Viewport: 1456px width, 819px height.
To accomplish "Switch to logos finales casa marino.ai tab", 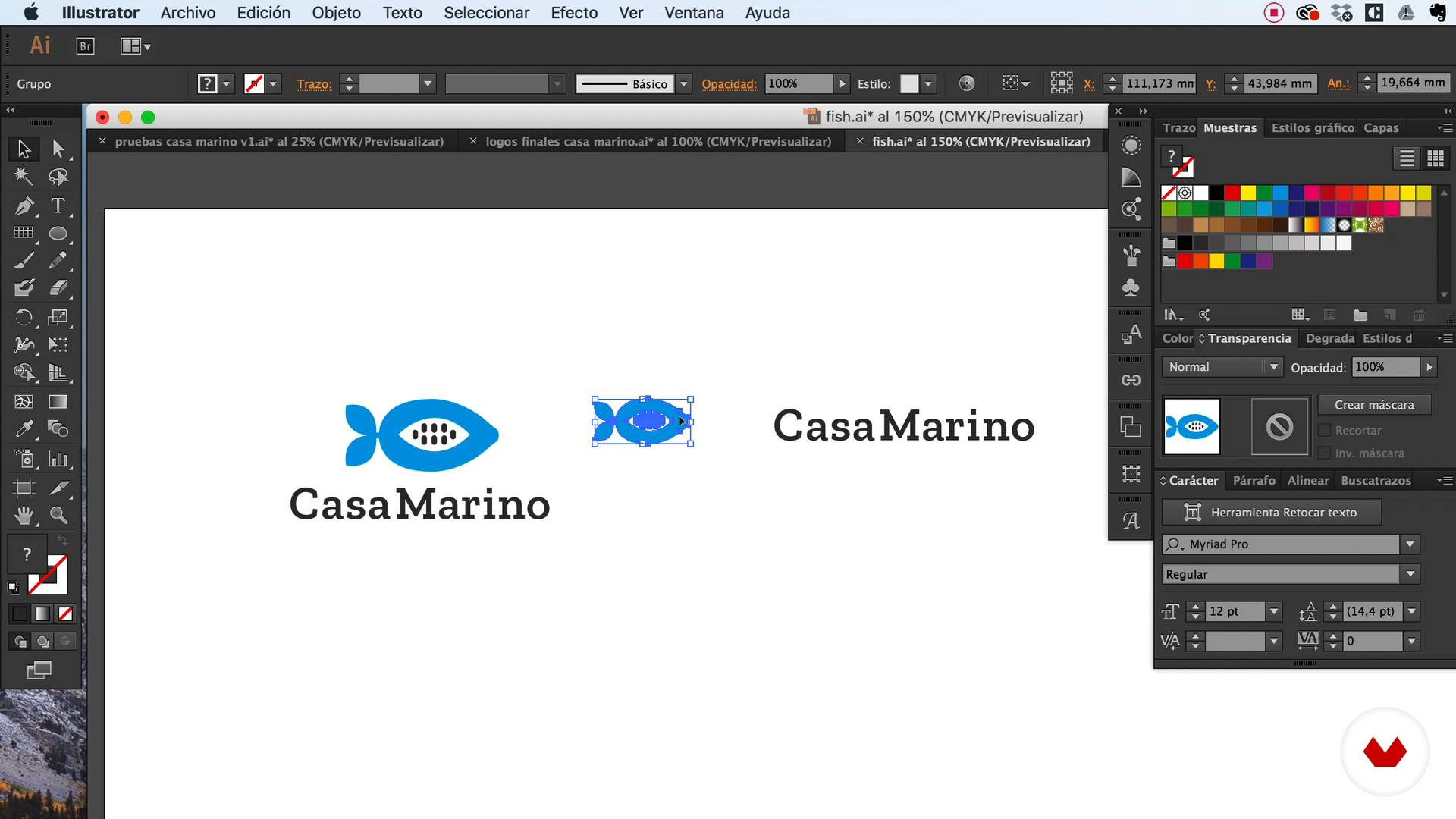I will (658, 141).
